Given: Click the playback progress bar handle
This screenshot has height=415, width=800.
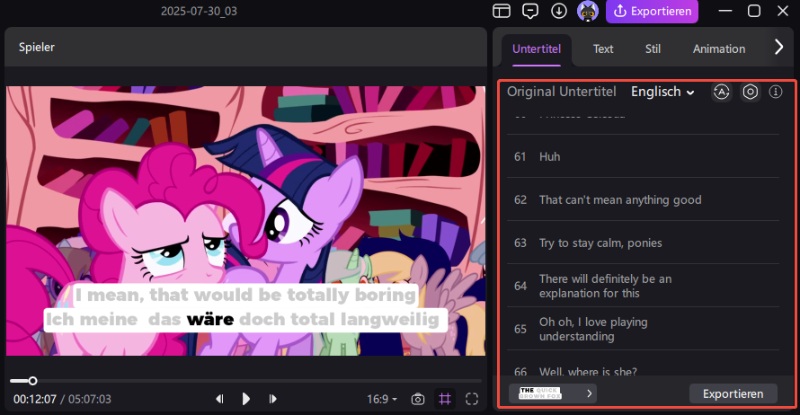Looking at the screenshot, I should pyautogui.click(x=33, y=380).
